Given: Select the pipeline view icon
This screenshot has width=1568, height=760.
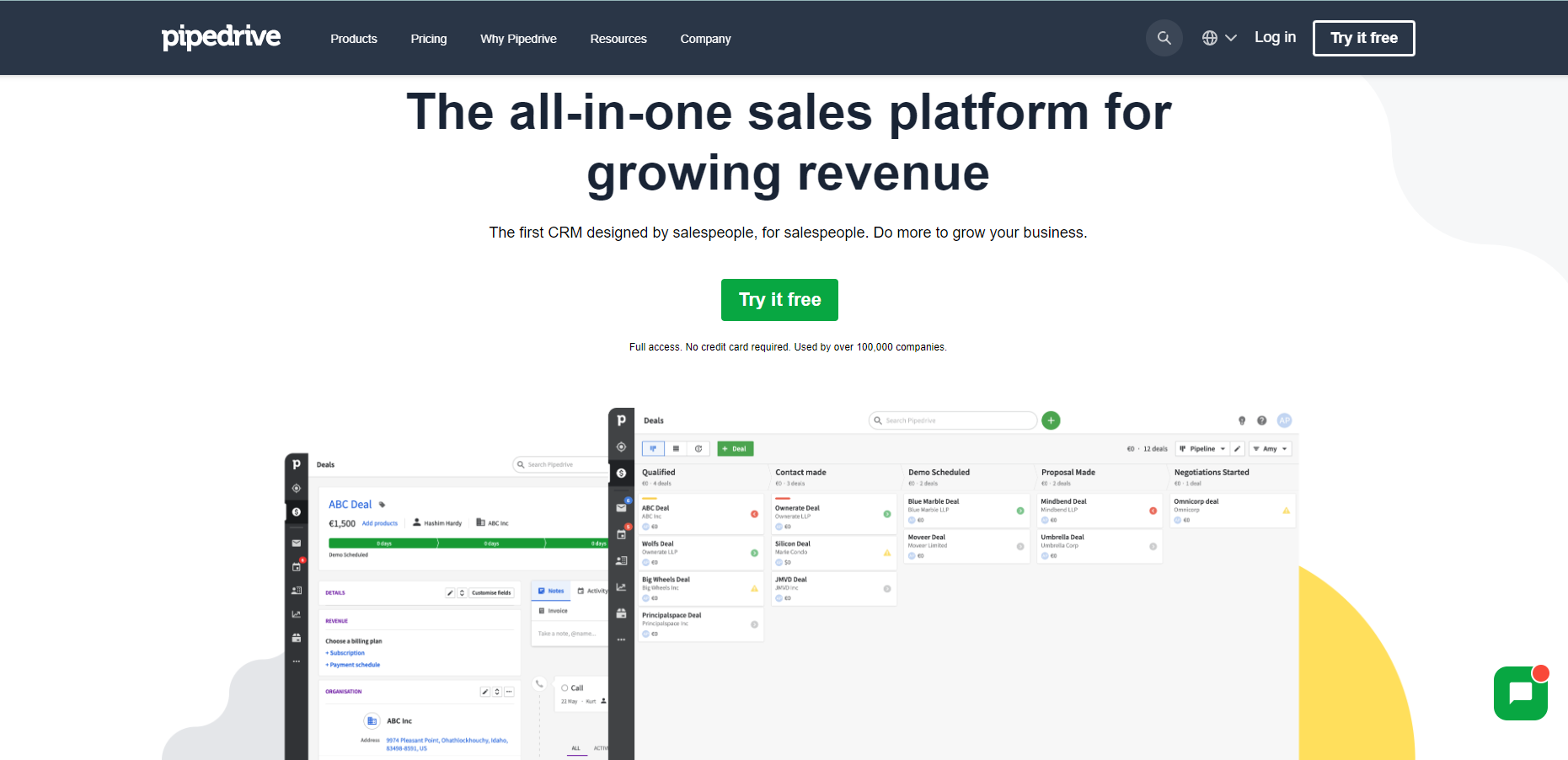Looking at the screenshot, I should (x=653, y=449).
